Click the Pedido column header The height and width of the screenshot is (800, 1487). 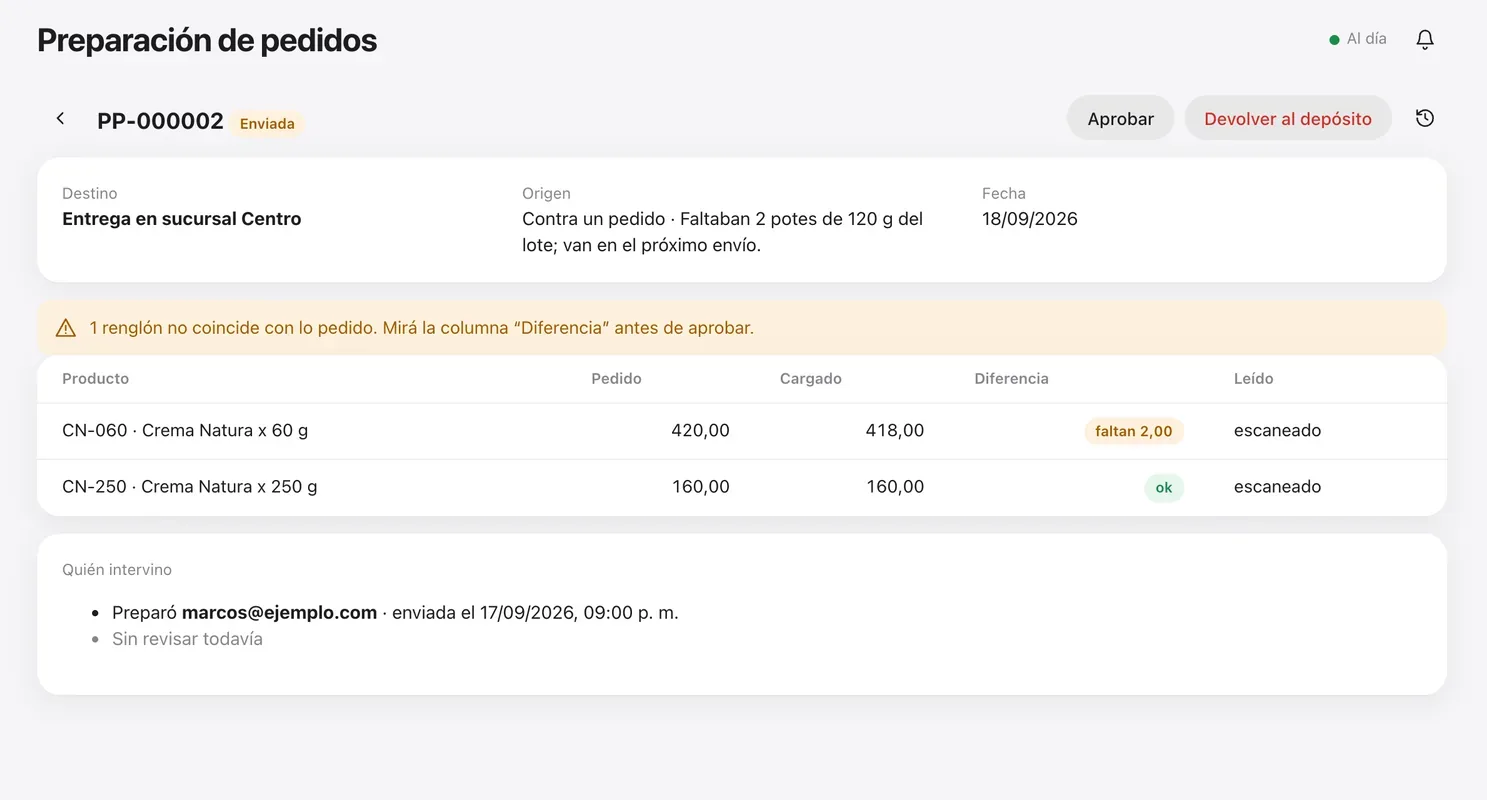pos(616,379)
